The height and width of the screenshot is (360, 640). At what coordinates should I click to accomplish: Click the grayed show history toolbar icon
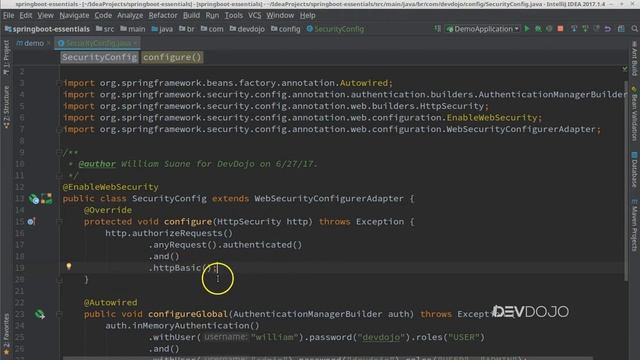tap(596, 29)
